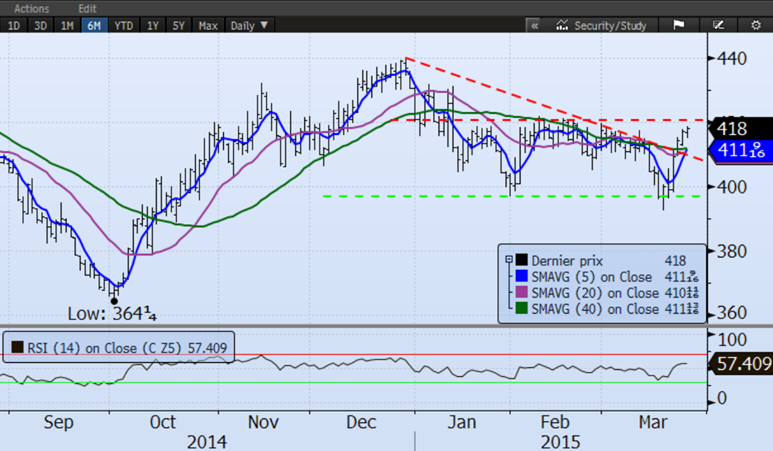Choose the 5Y range button
Screen dimensions: 773x451
tap(179, 25)
